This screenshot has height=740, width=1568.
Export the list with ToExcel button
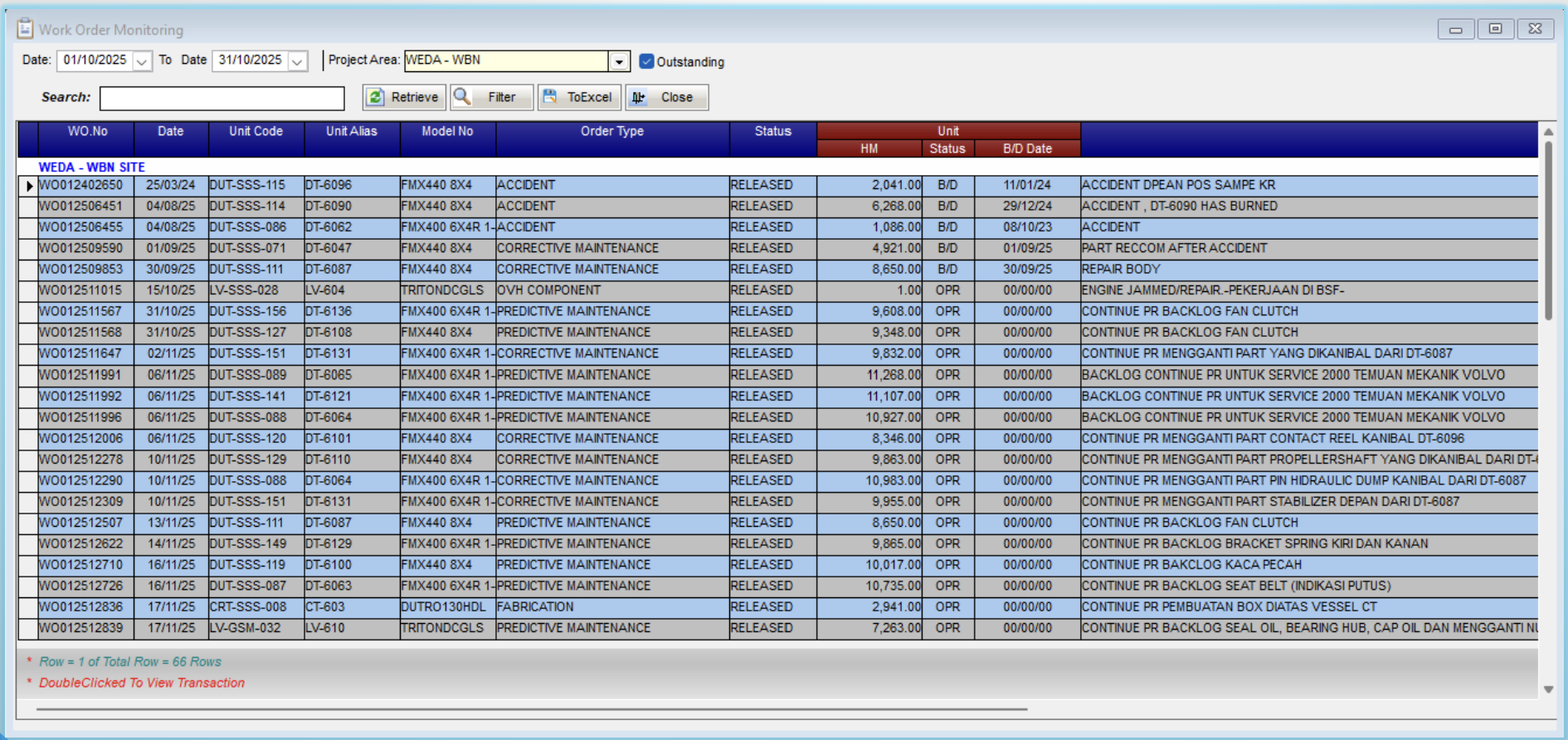point(579,97)
